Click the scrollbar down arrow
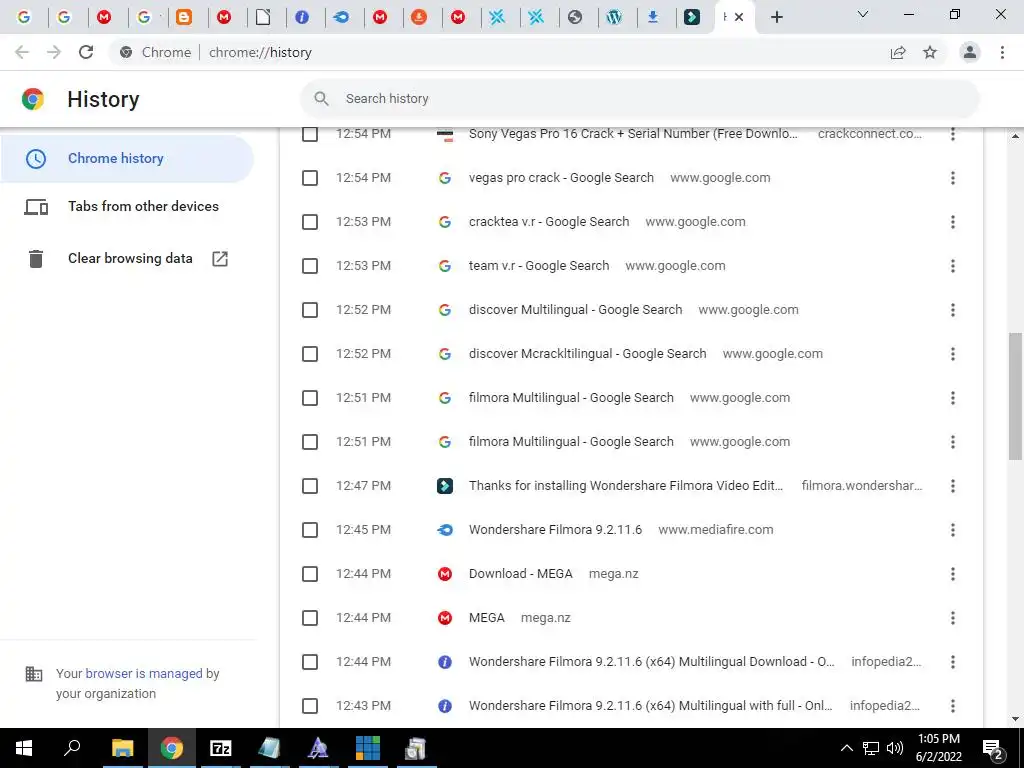This screenshot has height=768, width=1024. (x=1016, y=719)
